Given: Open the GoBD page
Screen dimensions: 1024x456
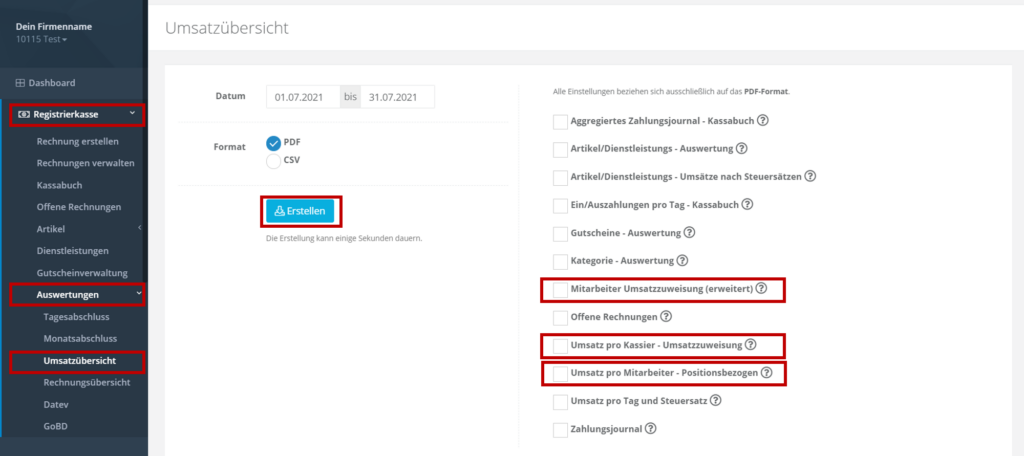Looking at the screenshot, I should pos(56,426).
